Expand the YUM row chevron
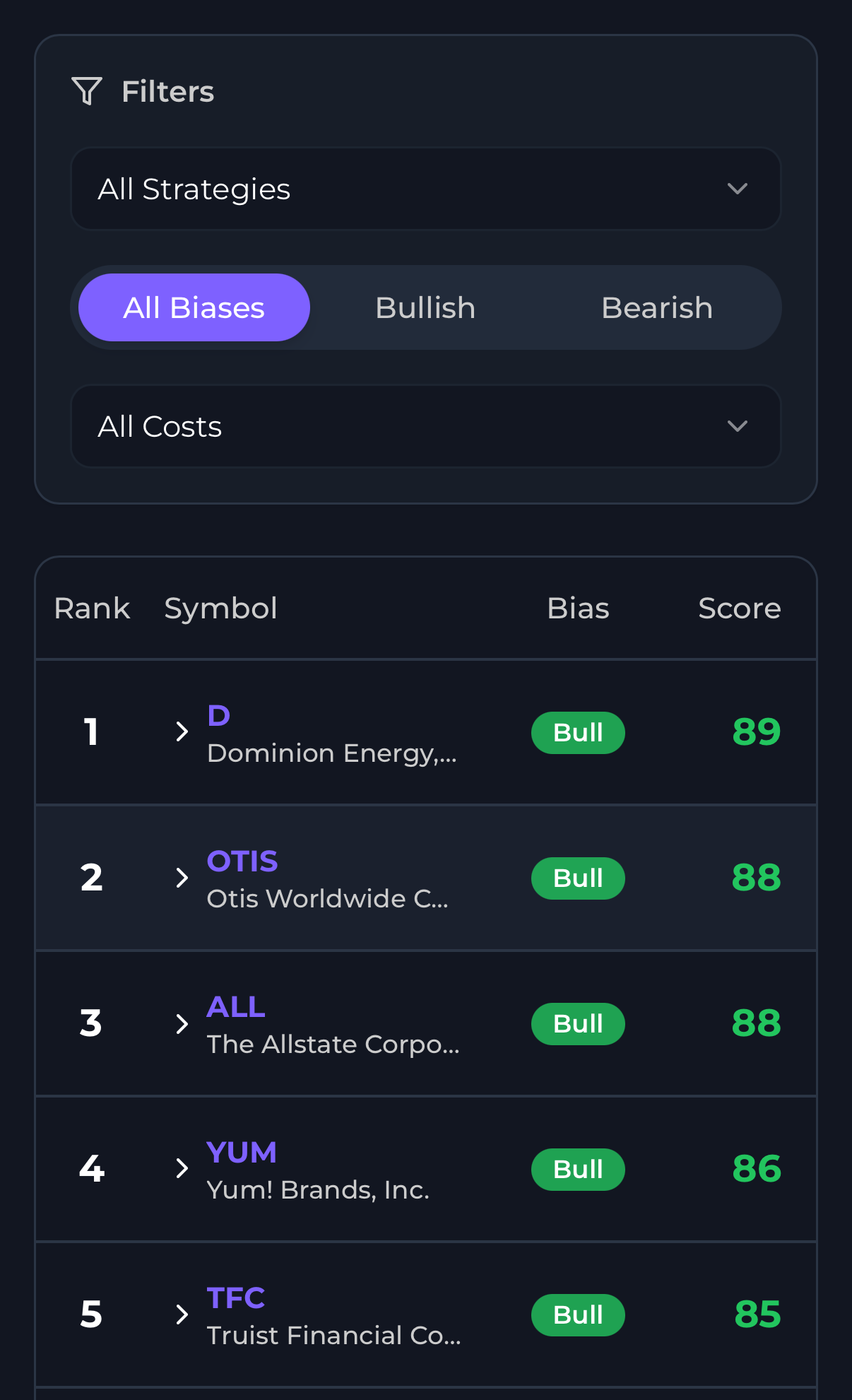This screenshot has width=852, height=1400. pyautogui.click(x=182, y=1169)
